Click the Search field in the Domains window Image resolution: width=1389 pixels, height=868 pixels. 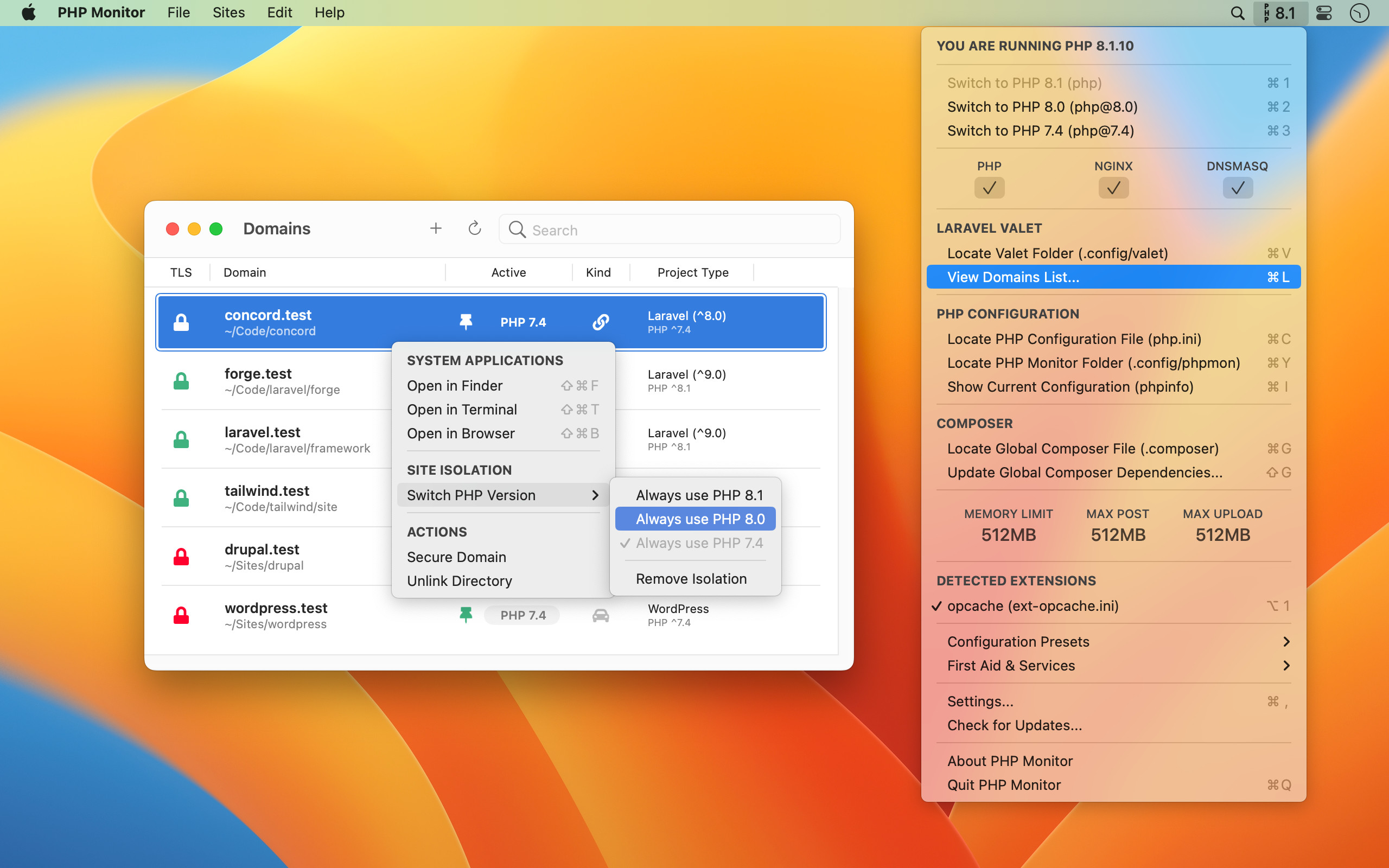(x=668, y=229)
